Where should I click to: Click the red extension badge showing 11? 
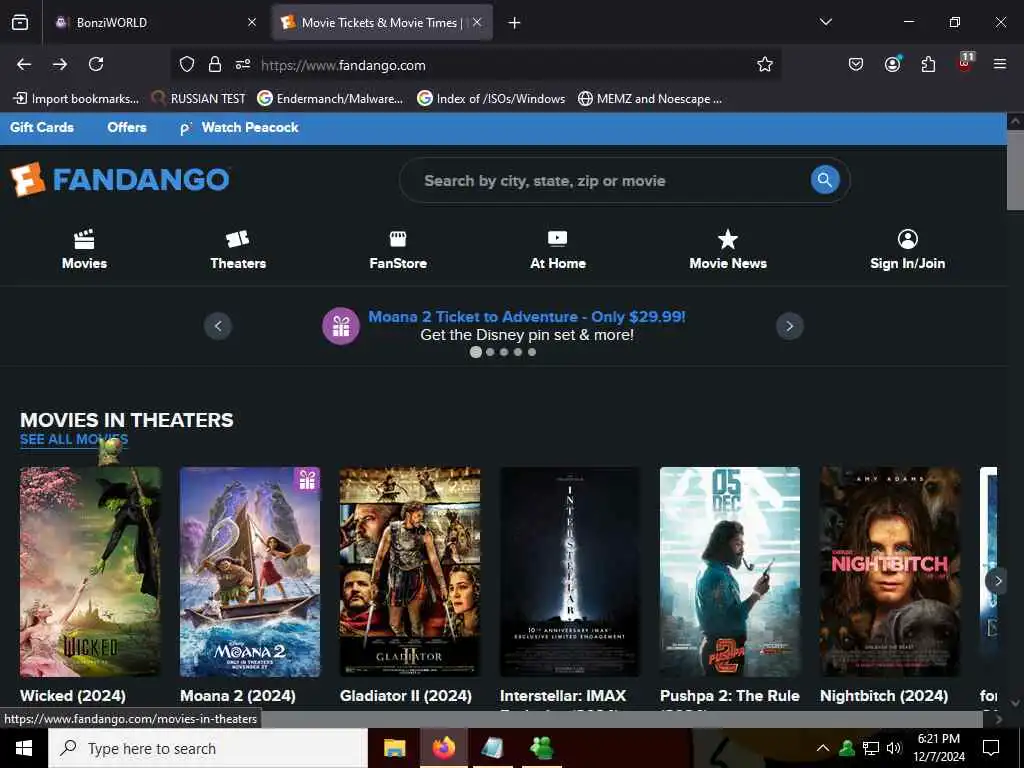965,62
